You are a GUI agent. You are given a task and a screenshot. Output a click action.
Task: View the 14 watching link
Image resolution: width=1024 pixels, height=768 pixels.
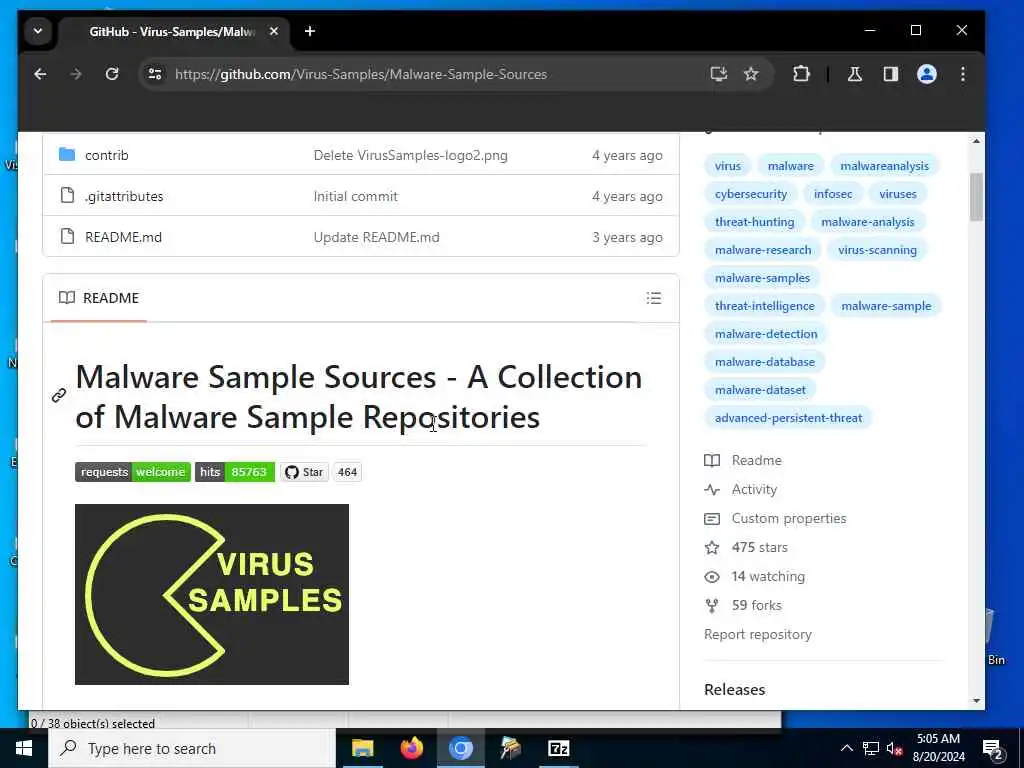pos(755,577)
